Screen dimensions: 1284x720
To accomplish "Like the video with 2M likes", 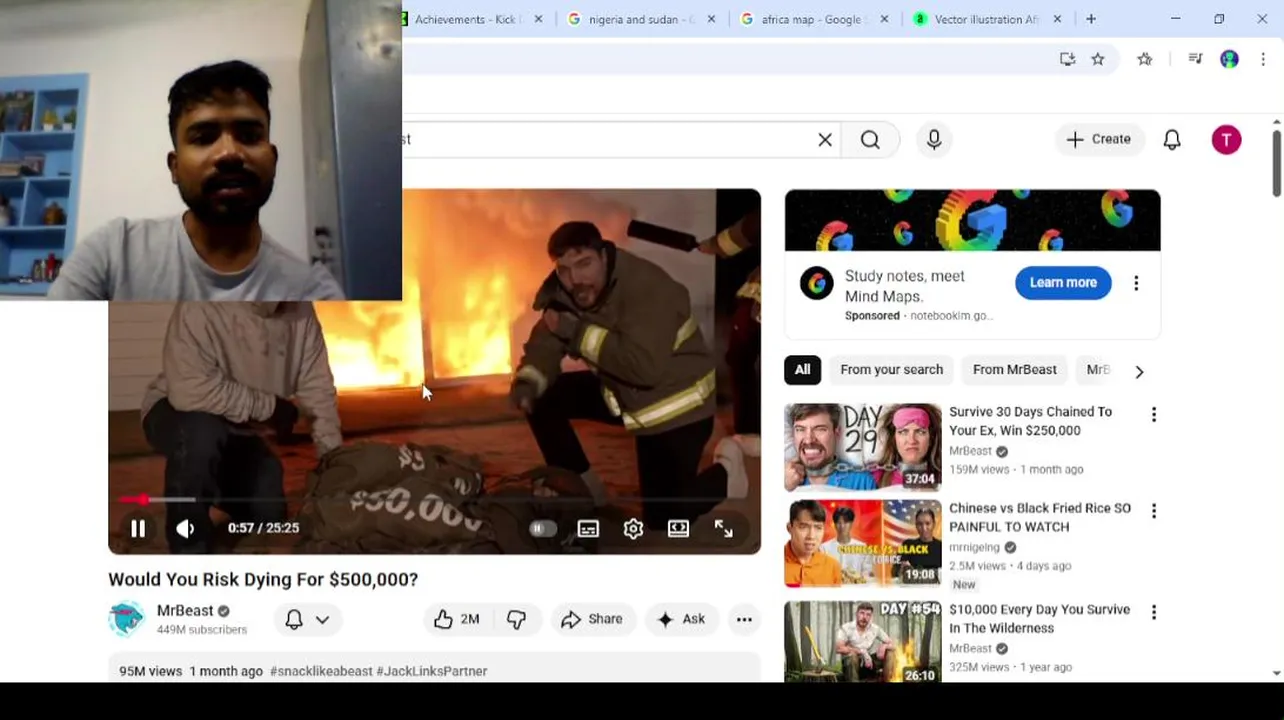I will point(457,619).
